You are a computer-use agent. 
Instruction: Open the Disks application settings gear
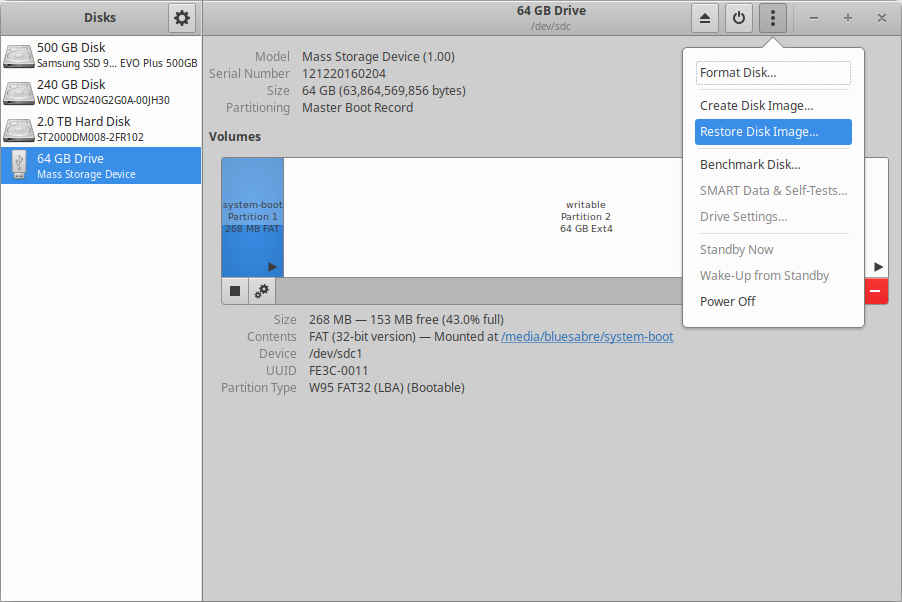181,17
